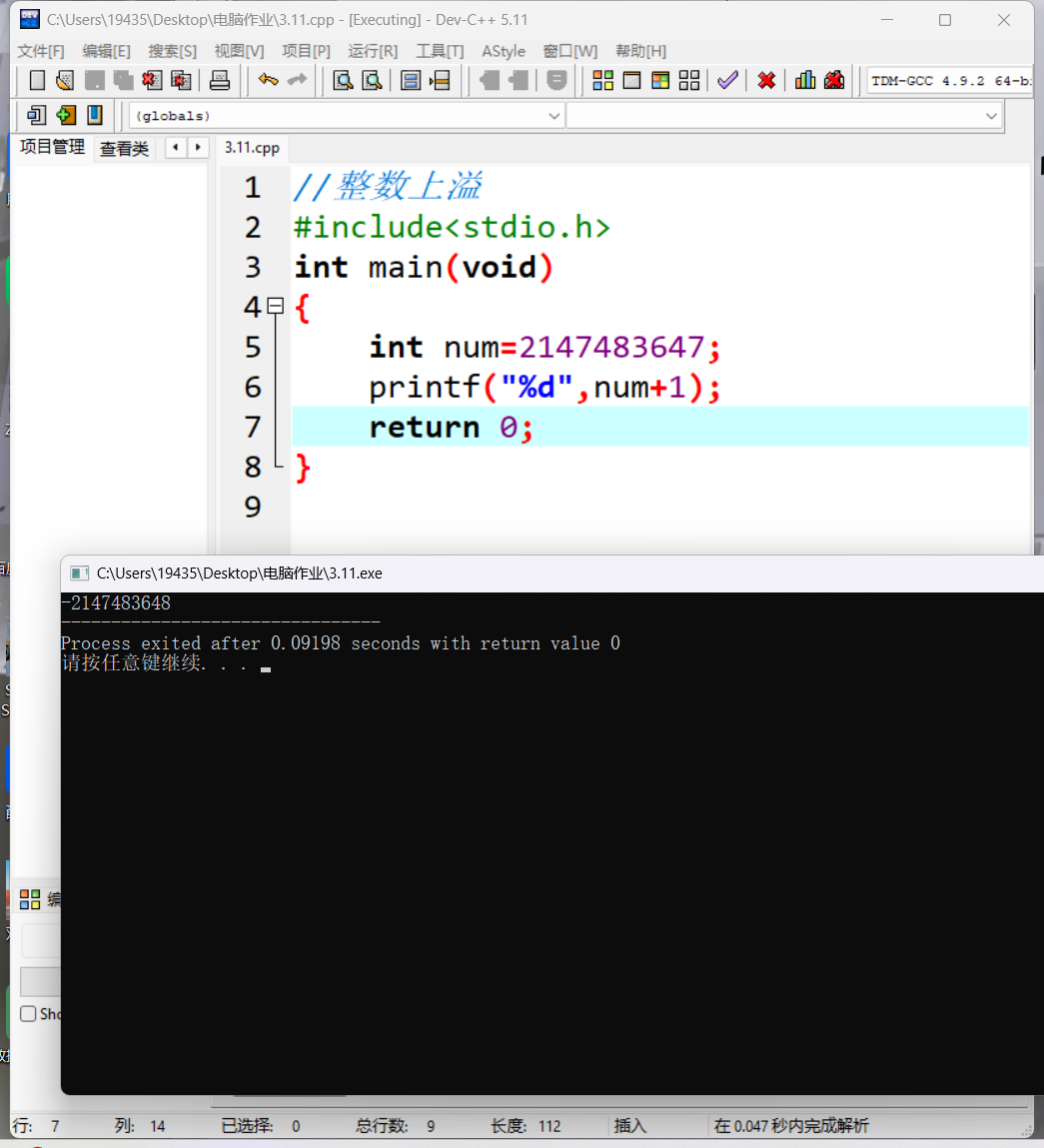This screenshot has width=1044, height=1148.
Task: Click the 3.11.exe console title bar
Action: coord(552,574)
